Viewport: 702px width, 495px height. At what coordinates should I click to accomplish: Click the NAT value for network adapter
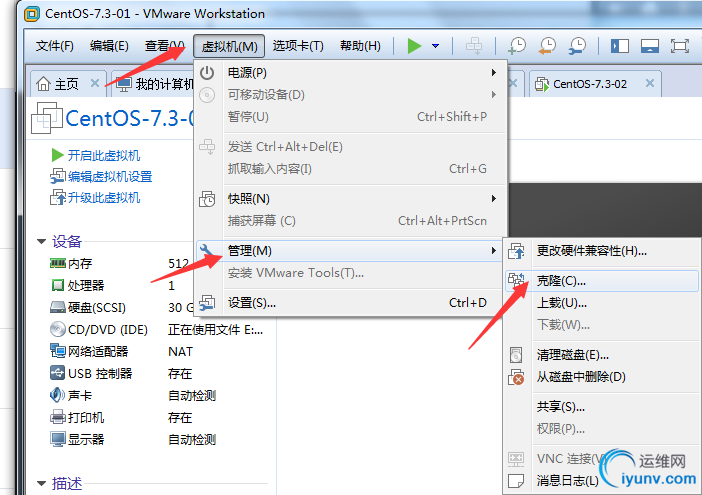(x=180, y=352)
